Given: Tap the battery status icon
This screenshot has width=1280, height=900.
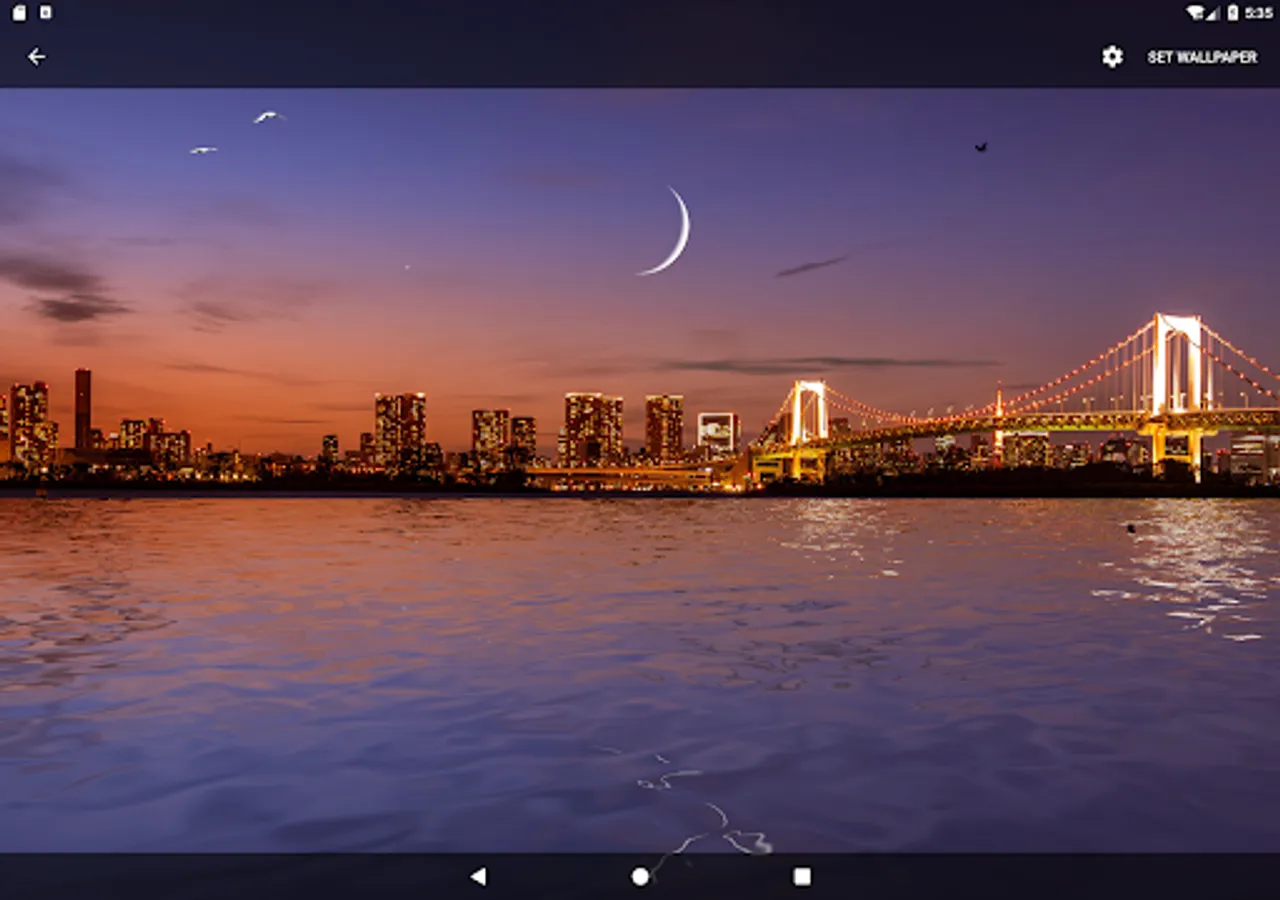Looking at the screenshot, I should (x=1233, y=13).
